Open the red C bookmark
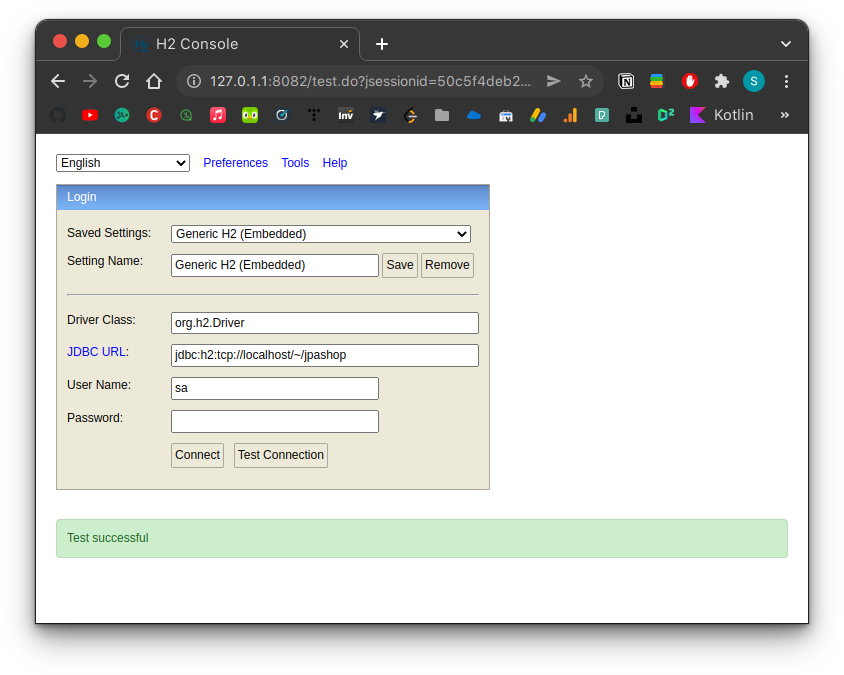Screen dimensions: 844x675 154,115
